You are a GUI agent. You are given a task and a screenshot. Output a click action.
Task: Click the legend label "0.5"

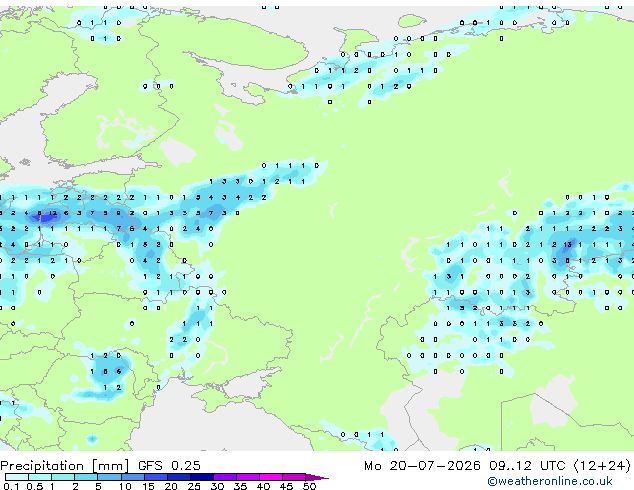point(35,486)
